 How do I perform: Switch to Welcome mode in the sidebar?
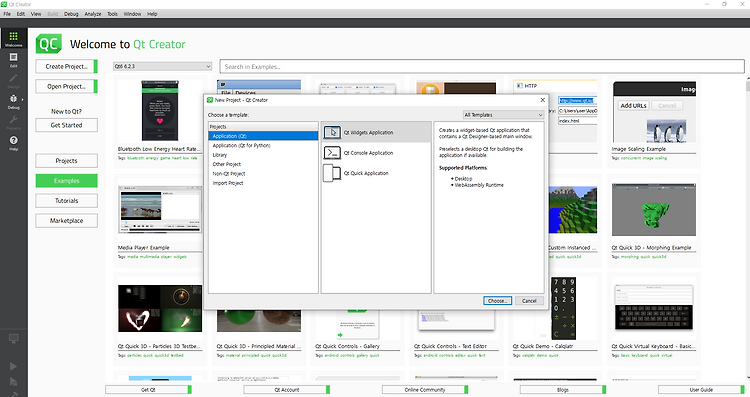tap(13, 39)
